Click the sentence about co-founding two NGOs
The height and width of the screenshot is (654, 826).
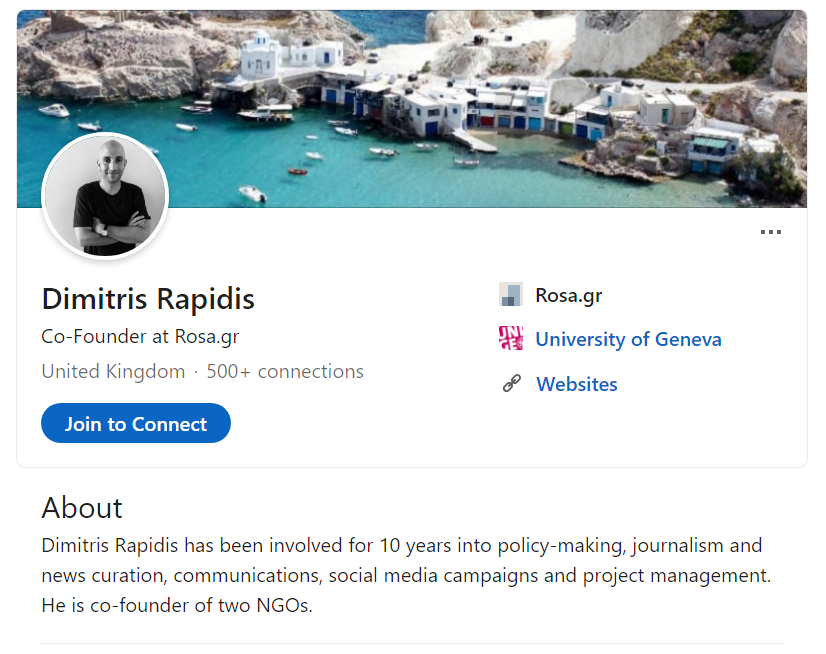(x=177, y=606)
